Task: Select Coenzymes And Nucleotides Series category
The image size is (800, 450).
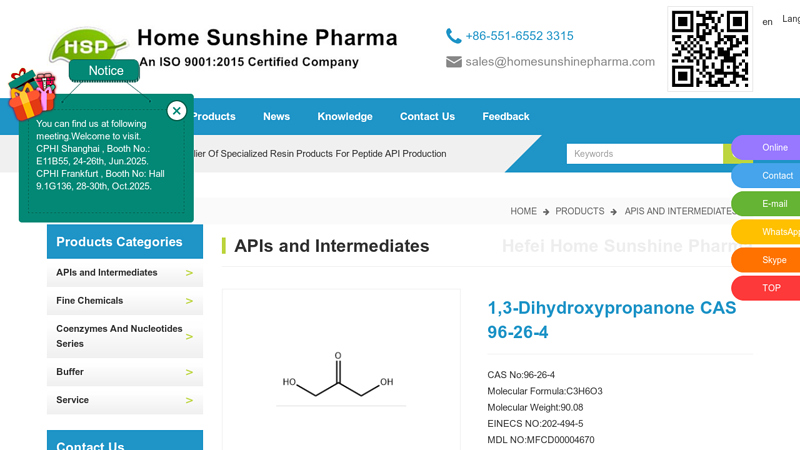Action: point(119,336)
